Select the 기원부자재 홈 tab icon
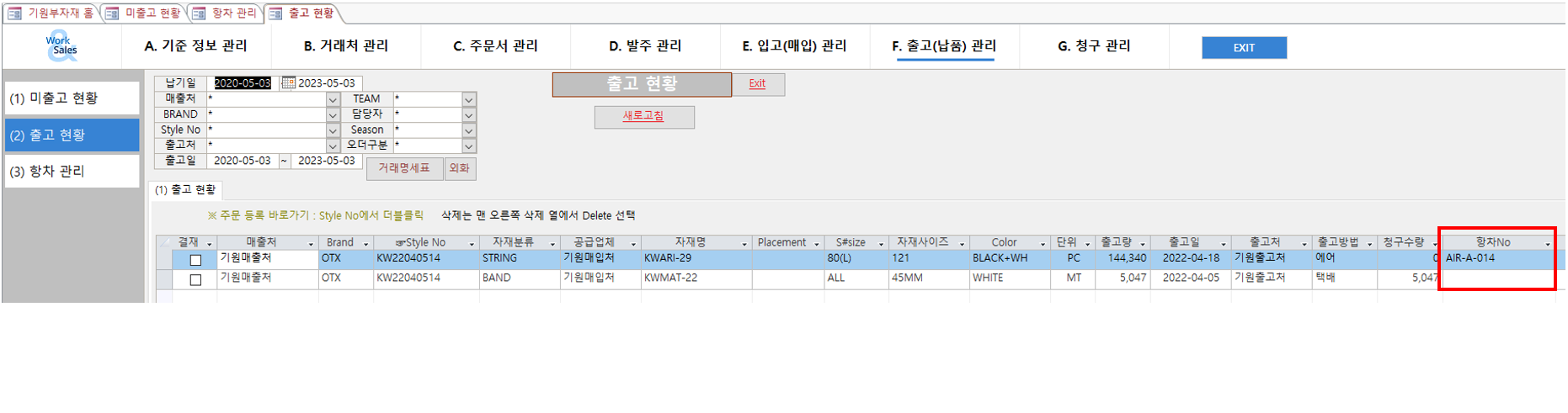Screen dimensions: 1568x413 (15, 13)
